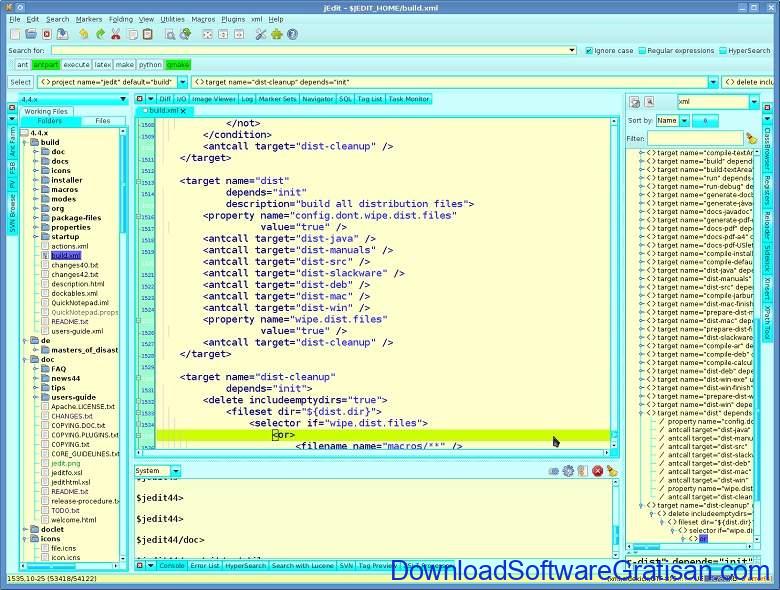Click in the structure Filter field

point(694,138)
